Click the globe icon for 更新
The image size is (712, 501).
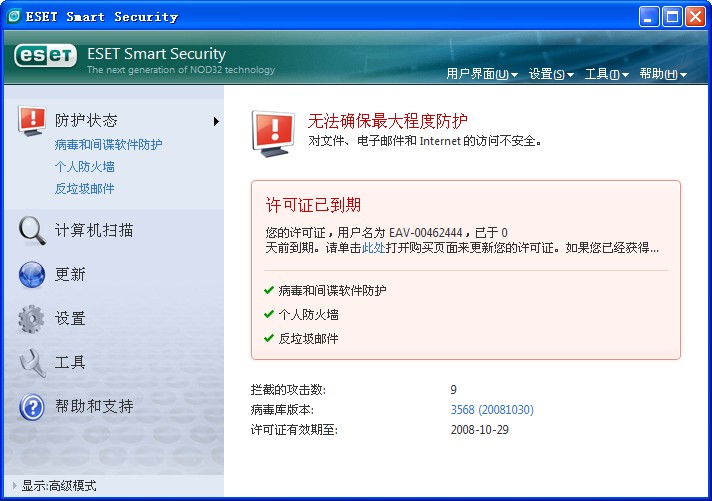32,274
